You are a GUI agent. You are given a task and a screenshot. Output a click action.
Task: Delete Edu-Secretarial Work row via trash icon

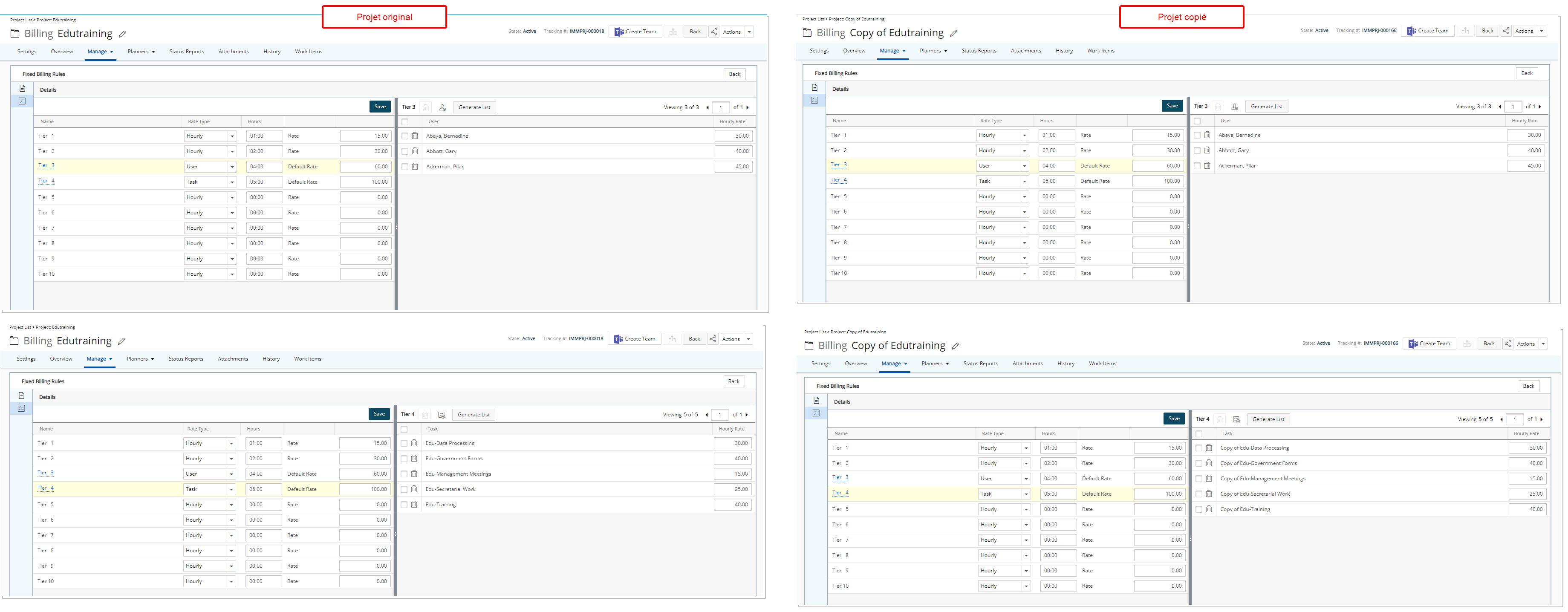click(414, 489)
